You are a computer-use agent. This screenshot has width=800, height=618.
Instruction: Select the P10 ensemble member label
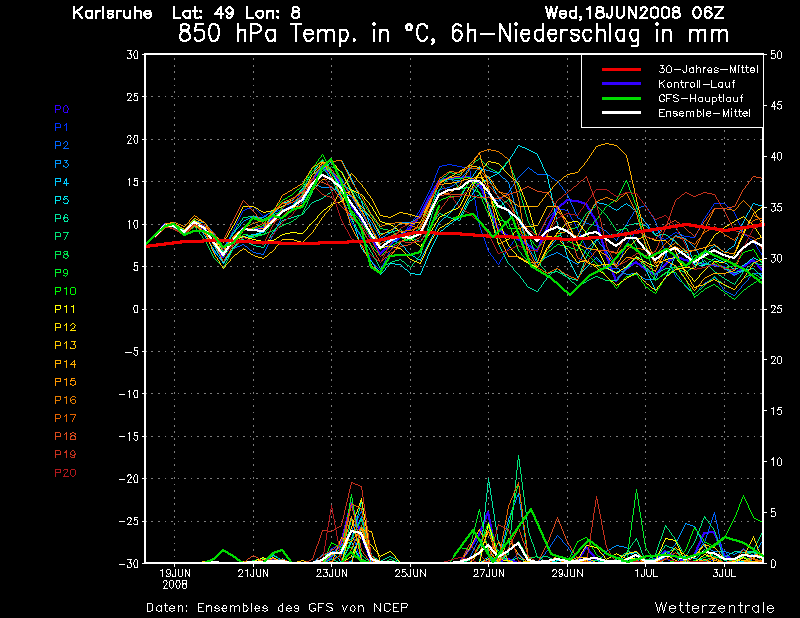click(x=64, y=291)
